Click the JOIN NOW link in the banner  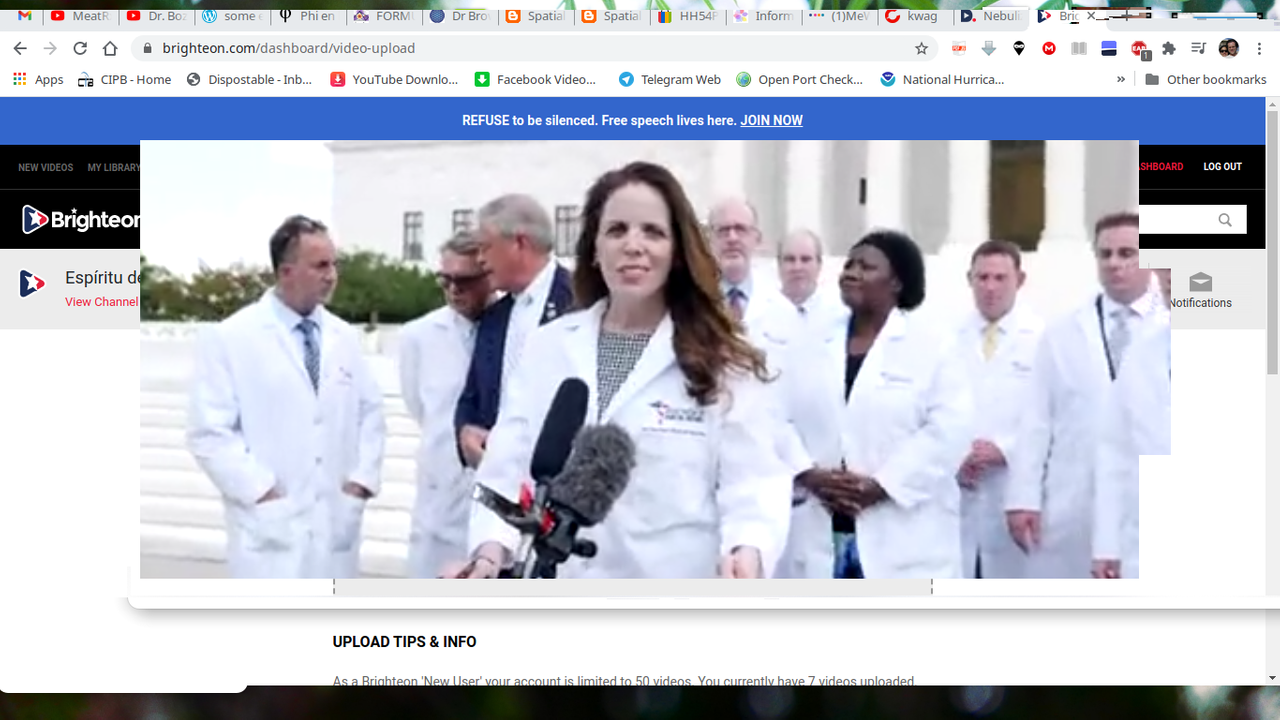coord(771,120)
